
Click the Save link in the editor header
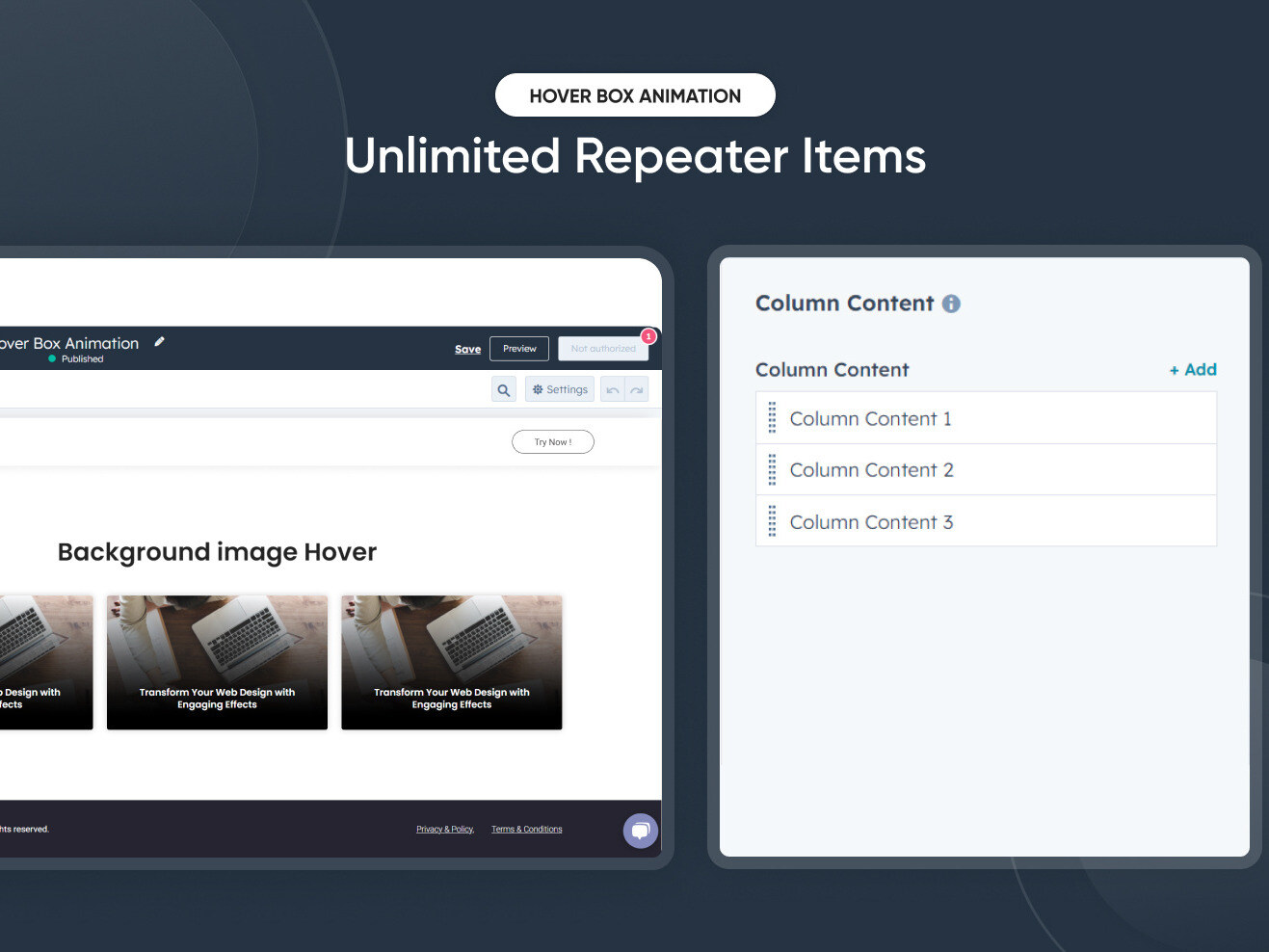tap(467, 349)
